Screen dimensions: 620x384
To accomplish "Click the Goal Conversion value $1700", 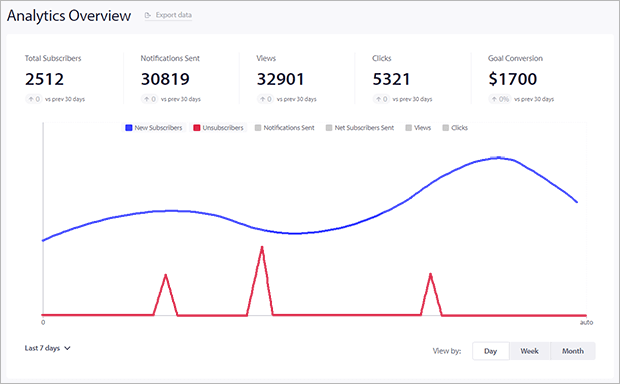I will click(512, 79).
